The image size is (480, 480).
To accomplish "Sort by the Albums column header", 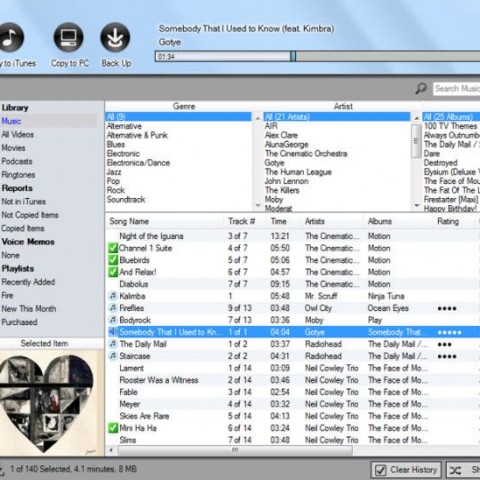I will tap(398, 221).
